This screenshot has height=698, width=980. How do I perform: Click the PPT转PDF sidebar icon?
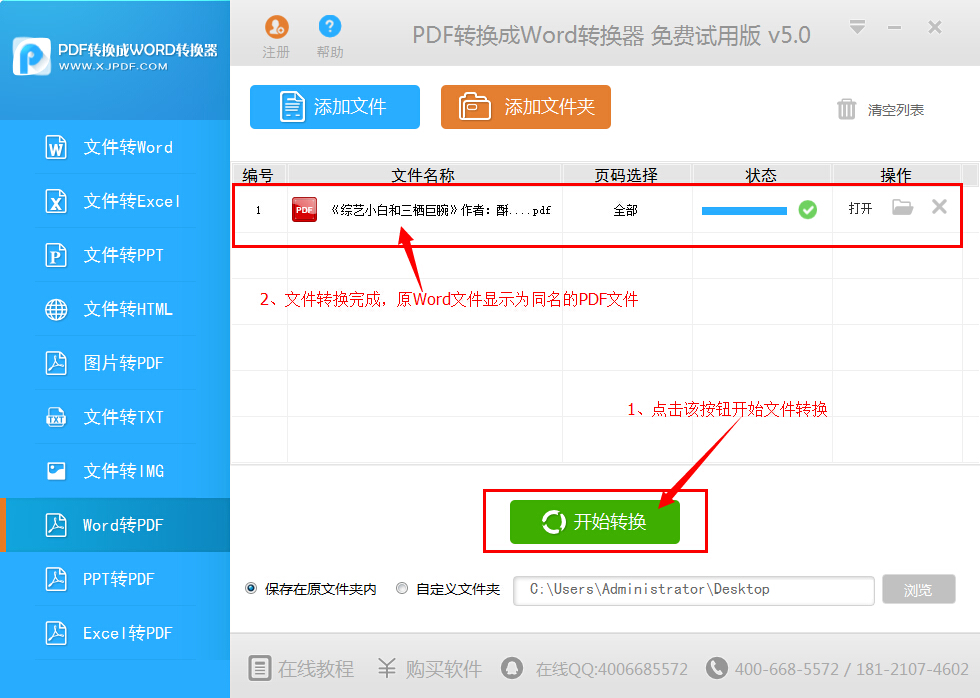(56, 579)
